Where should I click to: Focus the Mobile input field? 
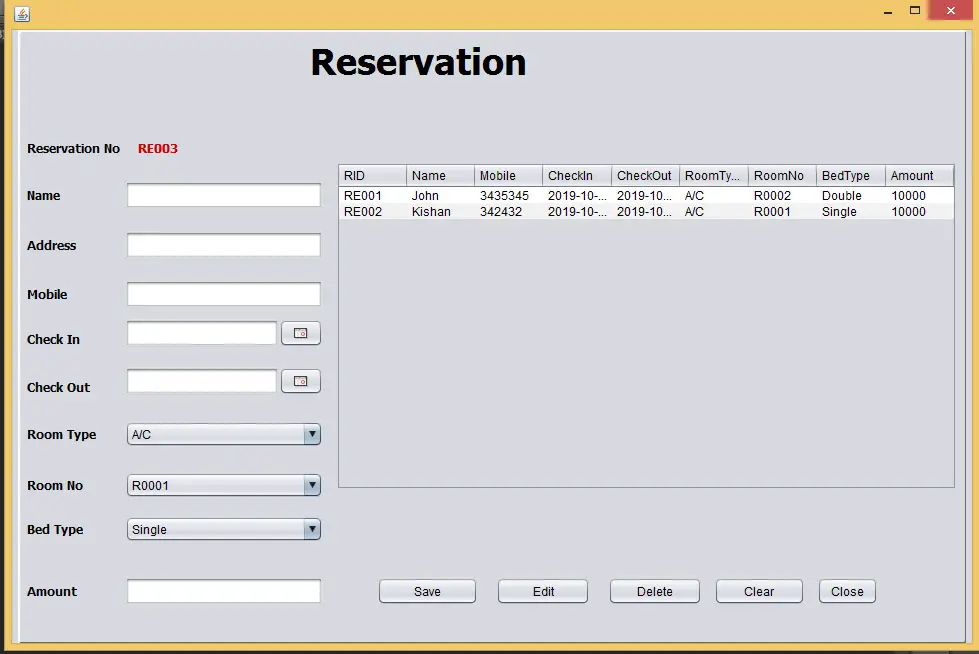[x=223, y=294]
